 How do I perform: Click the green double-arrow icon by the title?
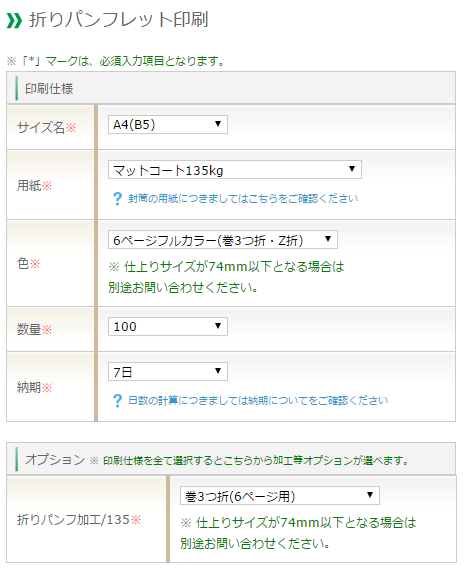(14, 21)
